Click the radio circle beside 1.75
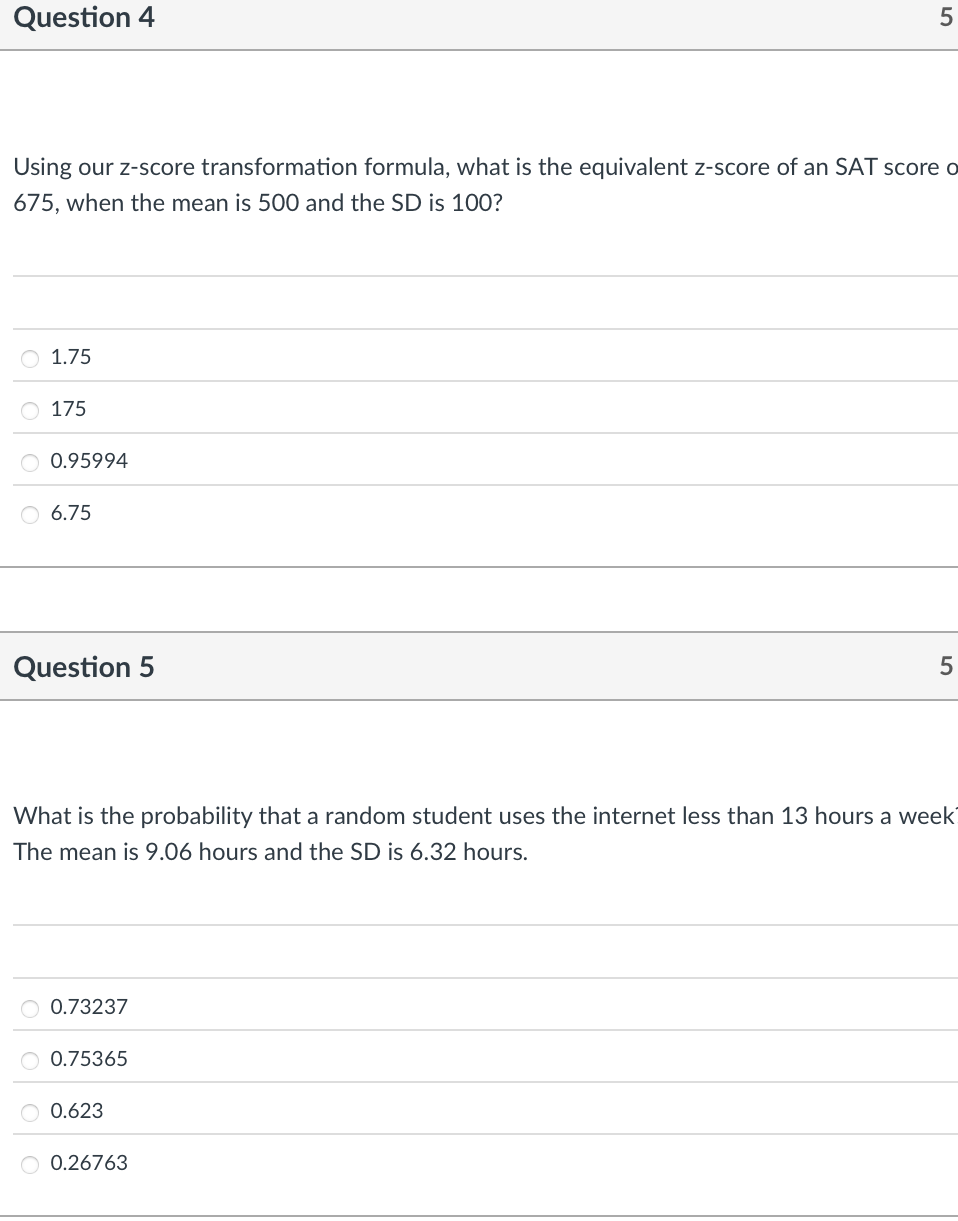The image size is (958, 1221). point(30,358)
